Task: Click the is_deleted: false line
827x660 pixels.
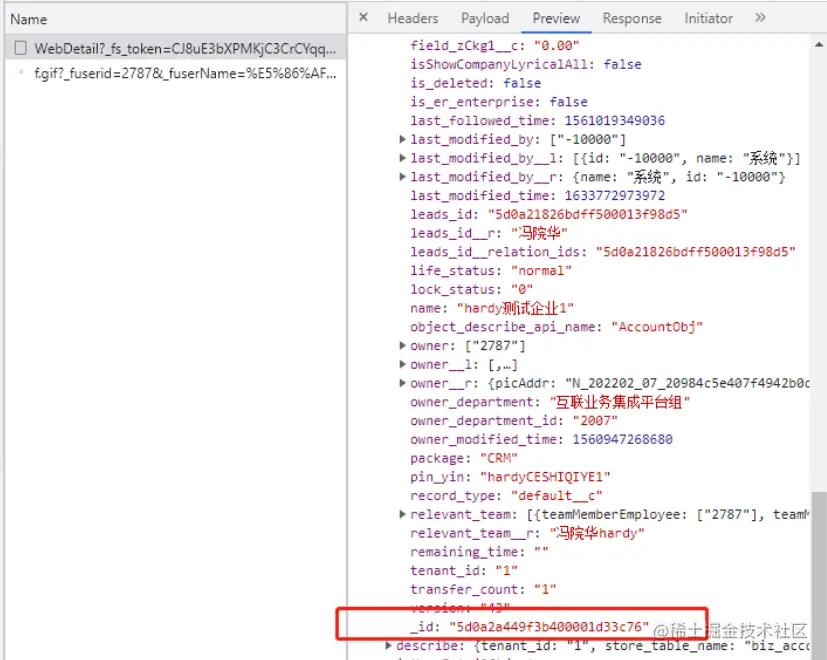Action: (x=476, y=83)
